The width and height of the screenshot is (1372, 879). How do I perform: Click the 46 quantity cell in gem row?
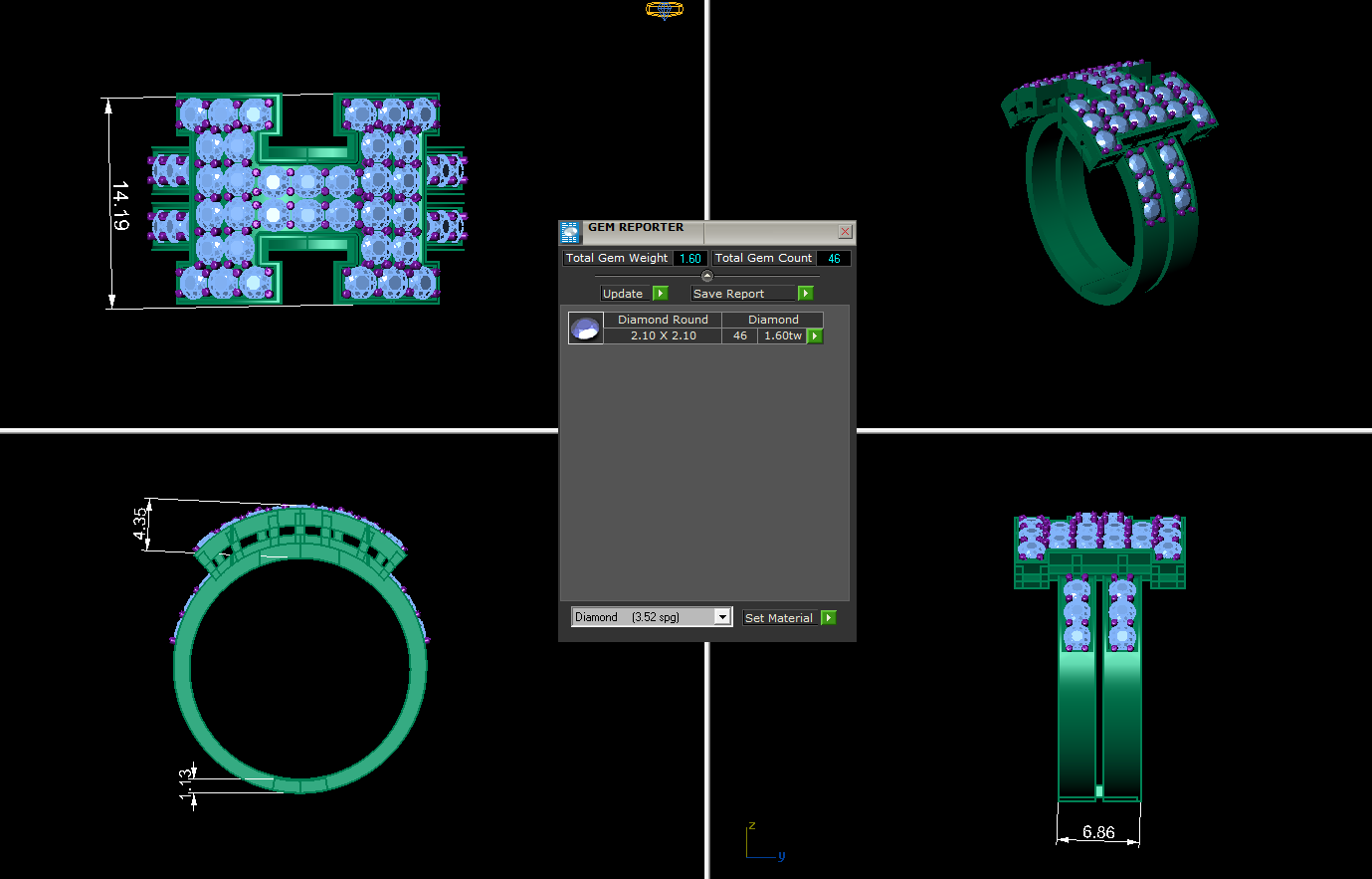coord(740,336)
